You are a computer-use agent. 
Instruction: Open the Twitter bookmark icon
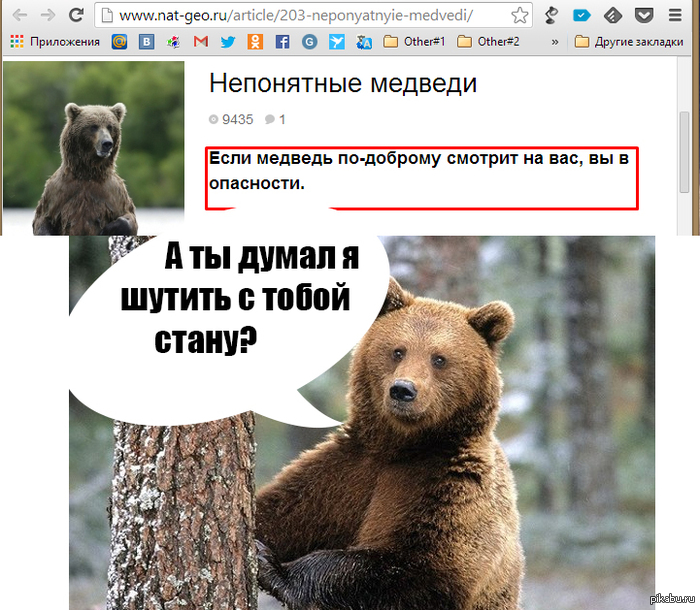[228, 42]
